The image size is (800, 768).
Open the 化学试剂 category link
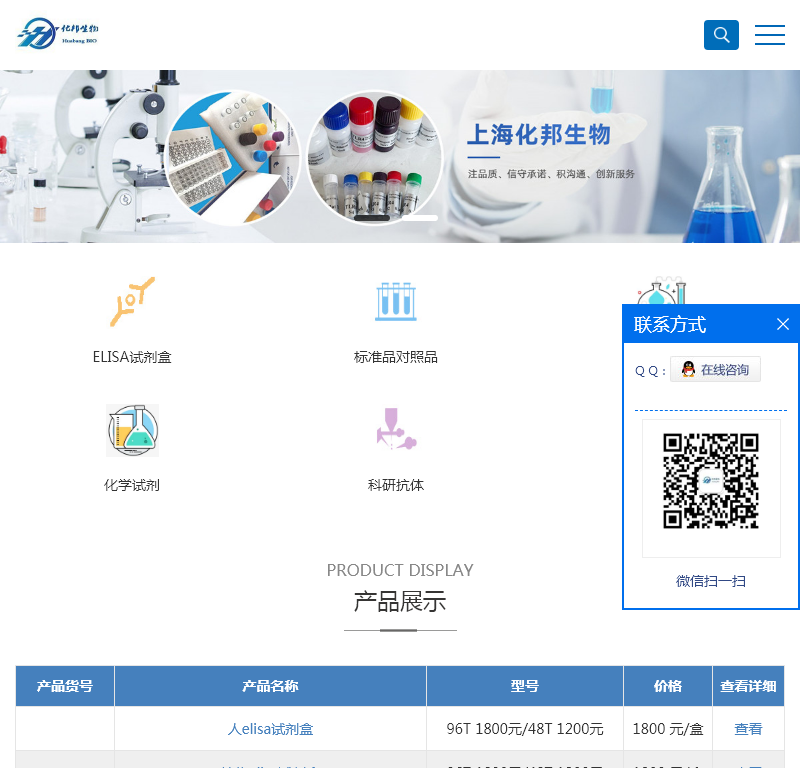pyautogui.click(x=132, y=485)
